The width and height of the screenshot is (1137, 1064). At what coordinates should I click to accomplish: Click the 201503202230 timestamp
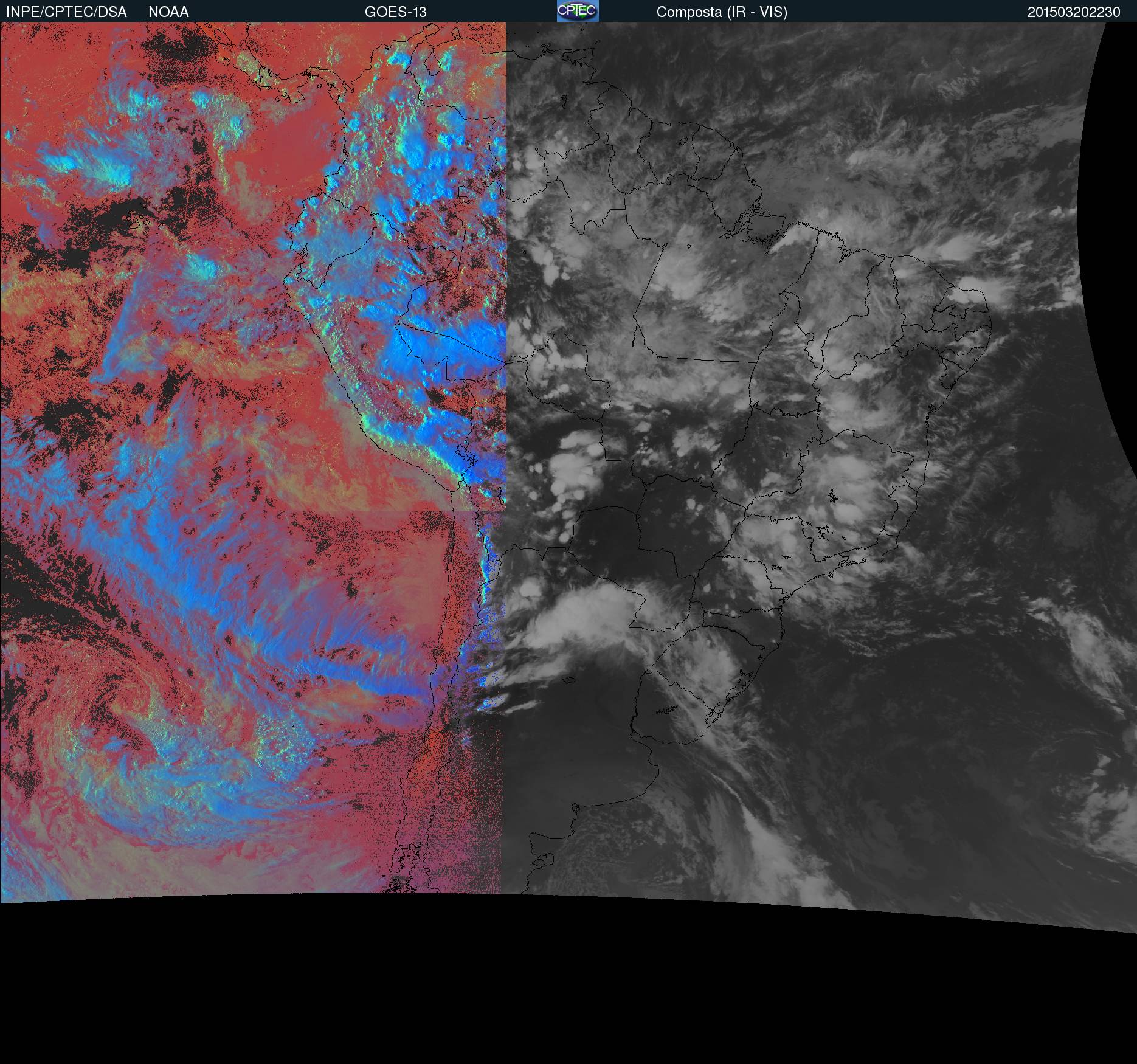click(1074, 12)
